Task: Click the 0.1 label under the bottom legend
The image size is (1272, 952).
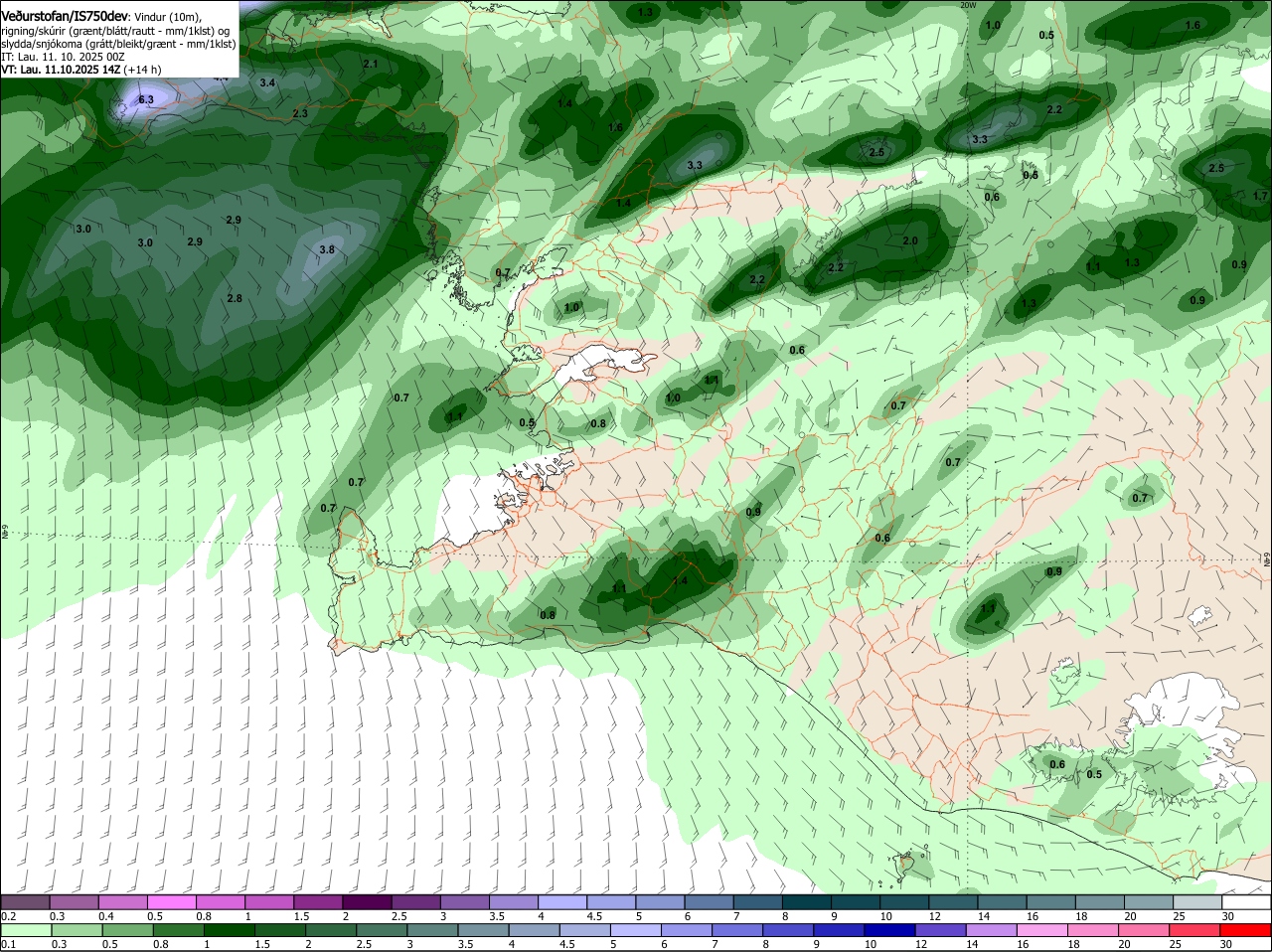Action: coord(8,944)
